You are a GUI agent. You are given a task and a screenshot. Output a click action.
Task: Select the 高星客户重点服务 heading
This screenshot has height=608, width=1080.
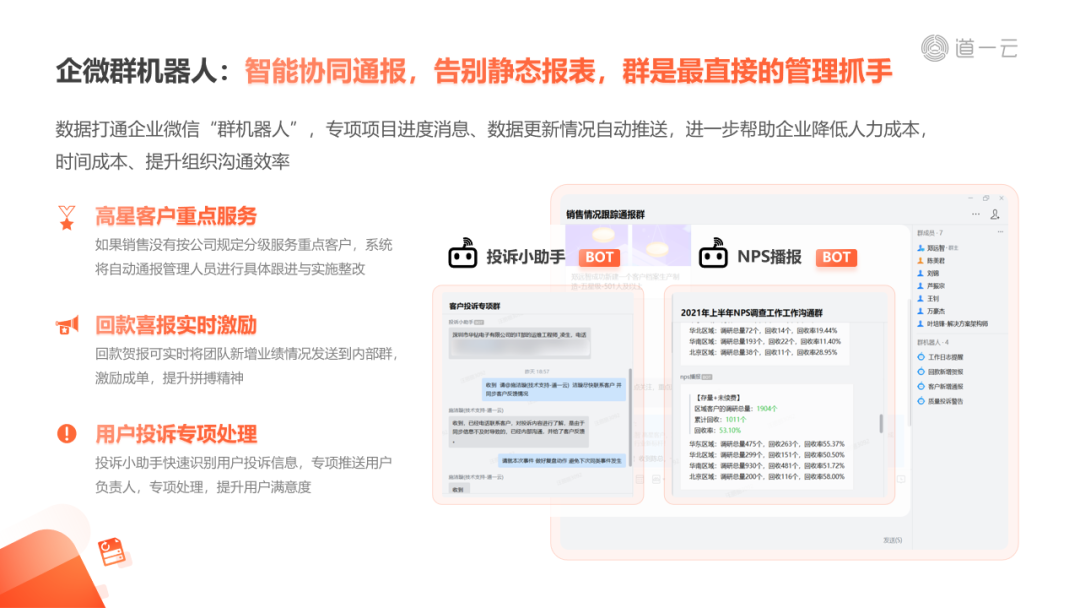coord(176,216)
